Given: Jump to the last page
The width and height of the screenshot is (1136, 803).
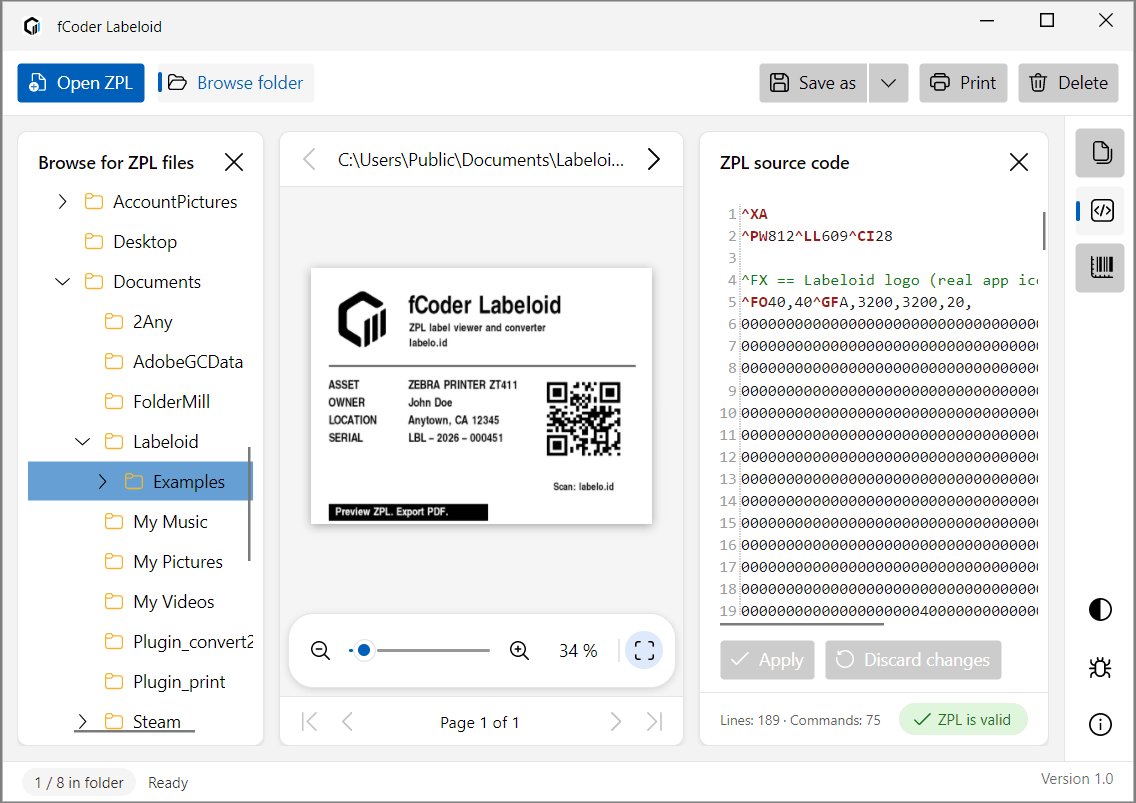Looking at the screenshot, I should tap(654, 722).
